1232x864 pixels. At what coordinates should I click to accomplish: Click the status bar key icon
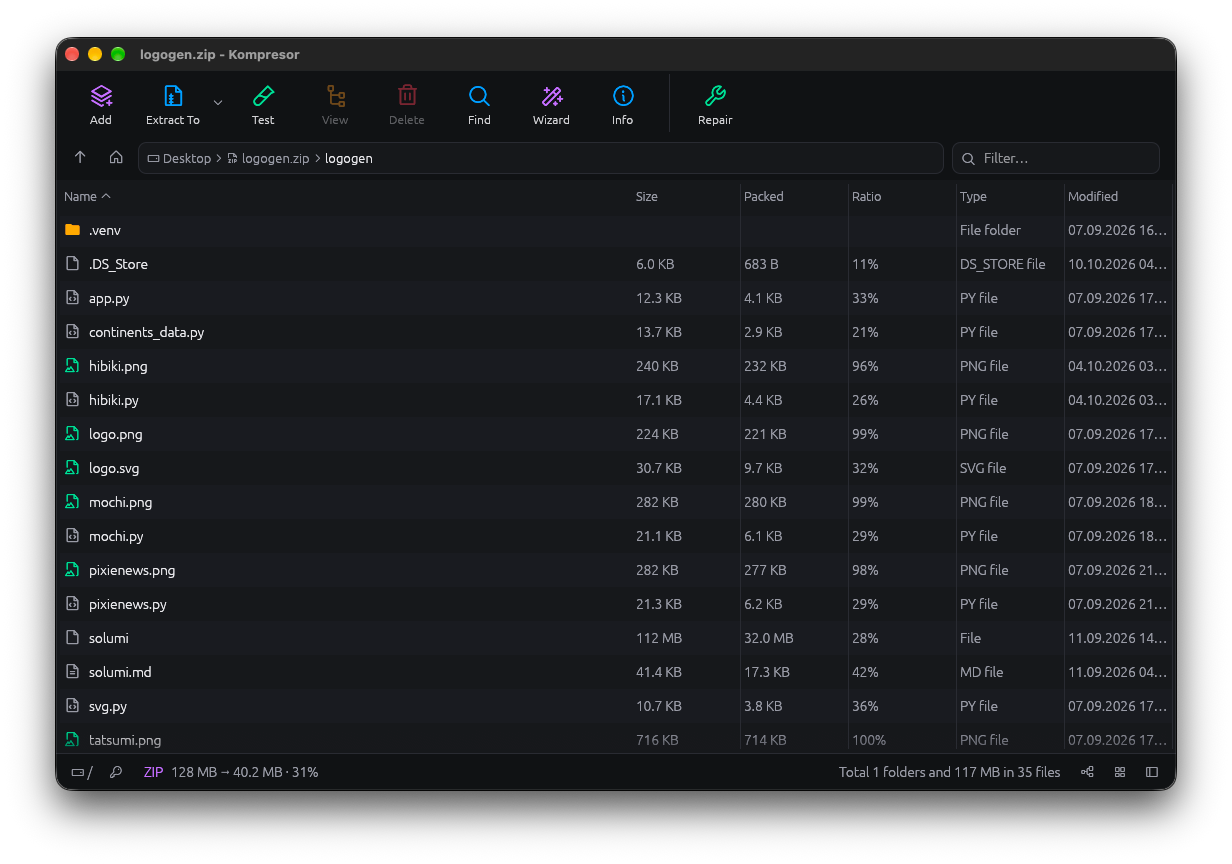[x=116, y=772]
